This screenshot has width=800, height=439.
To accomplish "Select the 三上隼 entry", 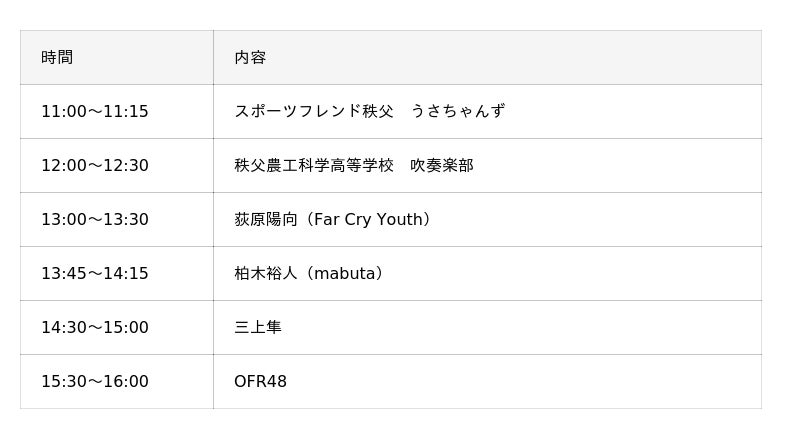I will tap(258, 328).
